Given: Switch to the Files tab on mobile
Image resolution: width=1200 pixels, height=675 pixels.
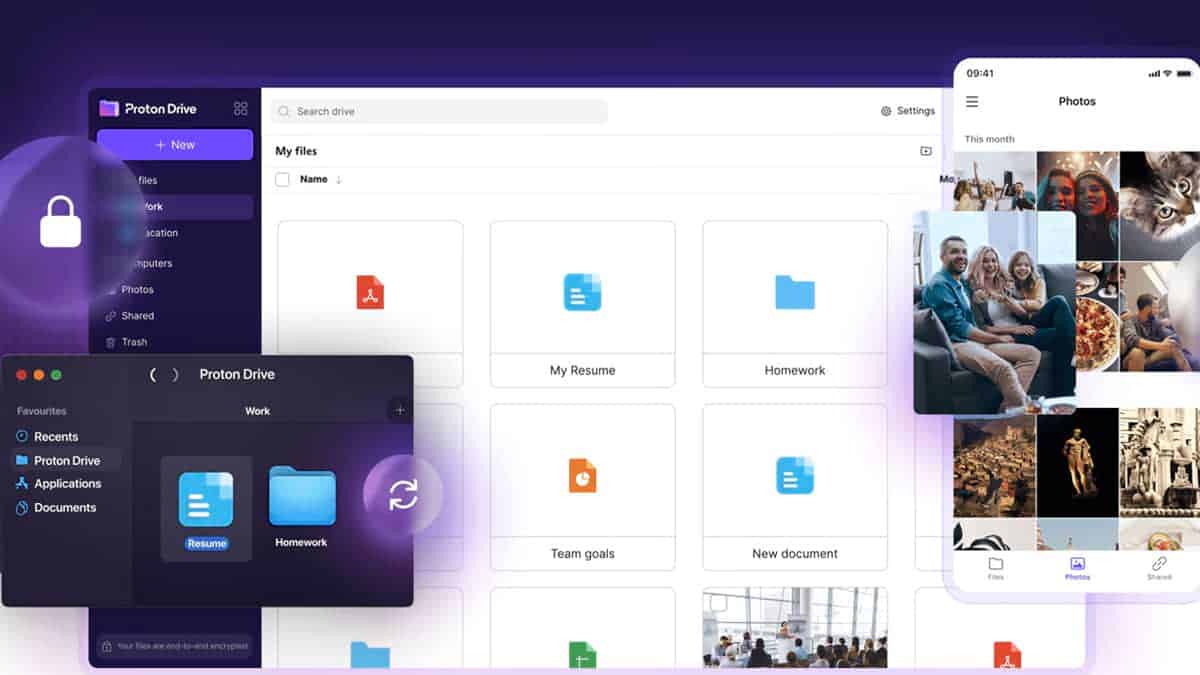Looking at the screenshot, I should (x=996, y=568).
